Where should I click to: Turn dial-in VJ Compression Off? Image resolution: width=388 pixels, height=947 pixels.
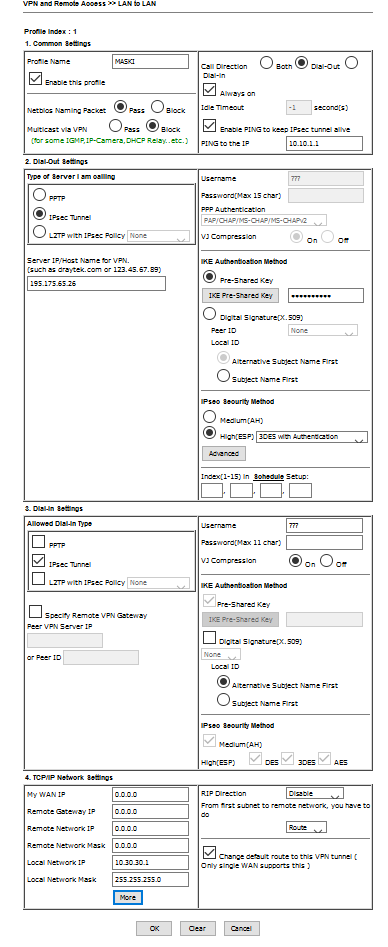(x=326, y=560)
